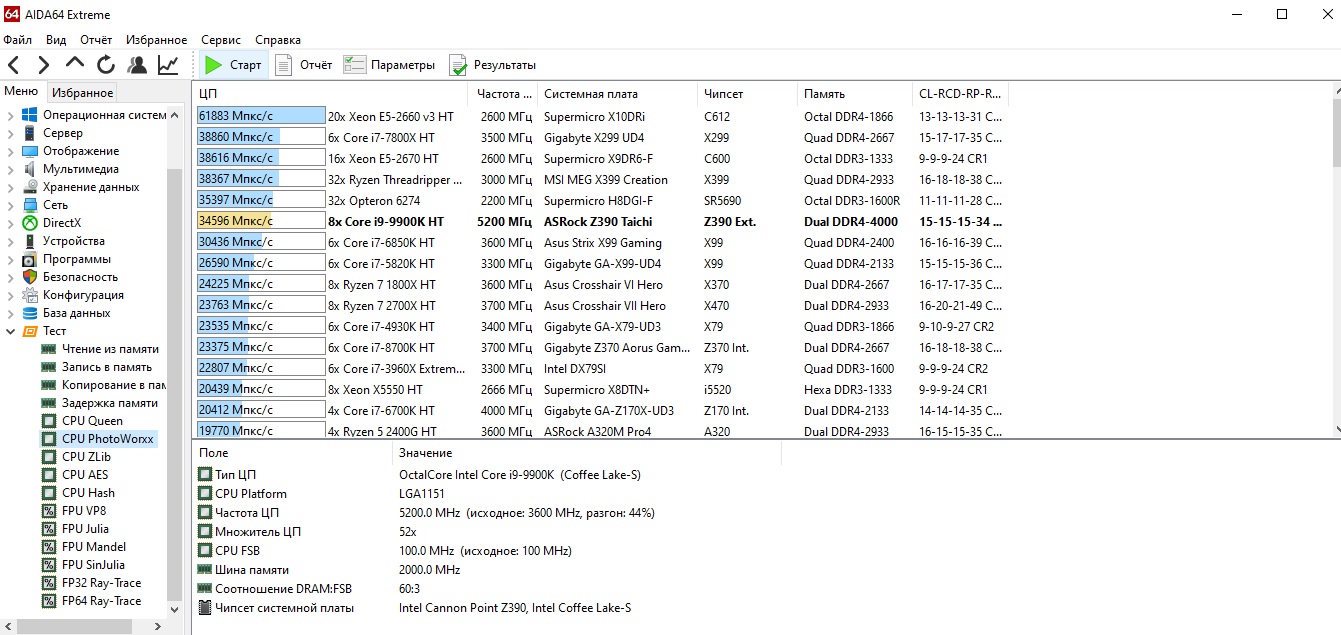Screen dimensions: 1341x635
Task: Click the Тип ЦП field row
Action: pos(486,475)
